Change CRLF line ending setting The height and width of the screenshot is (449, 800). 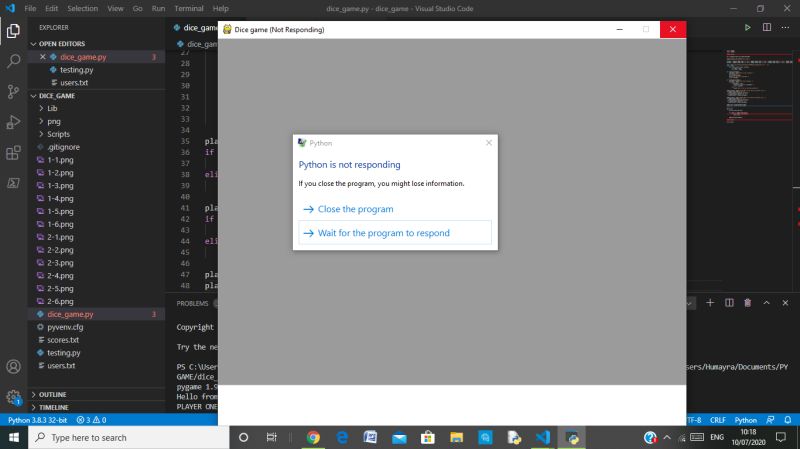point(717,420)
